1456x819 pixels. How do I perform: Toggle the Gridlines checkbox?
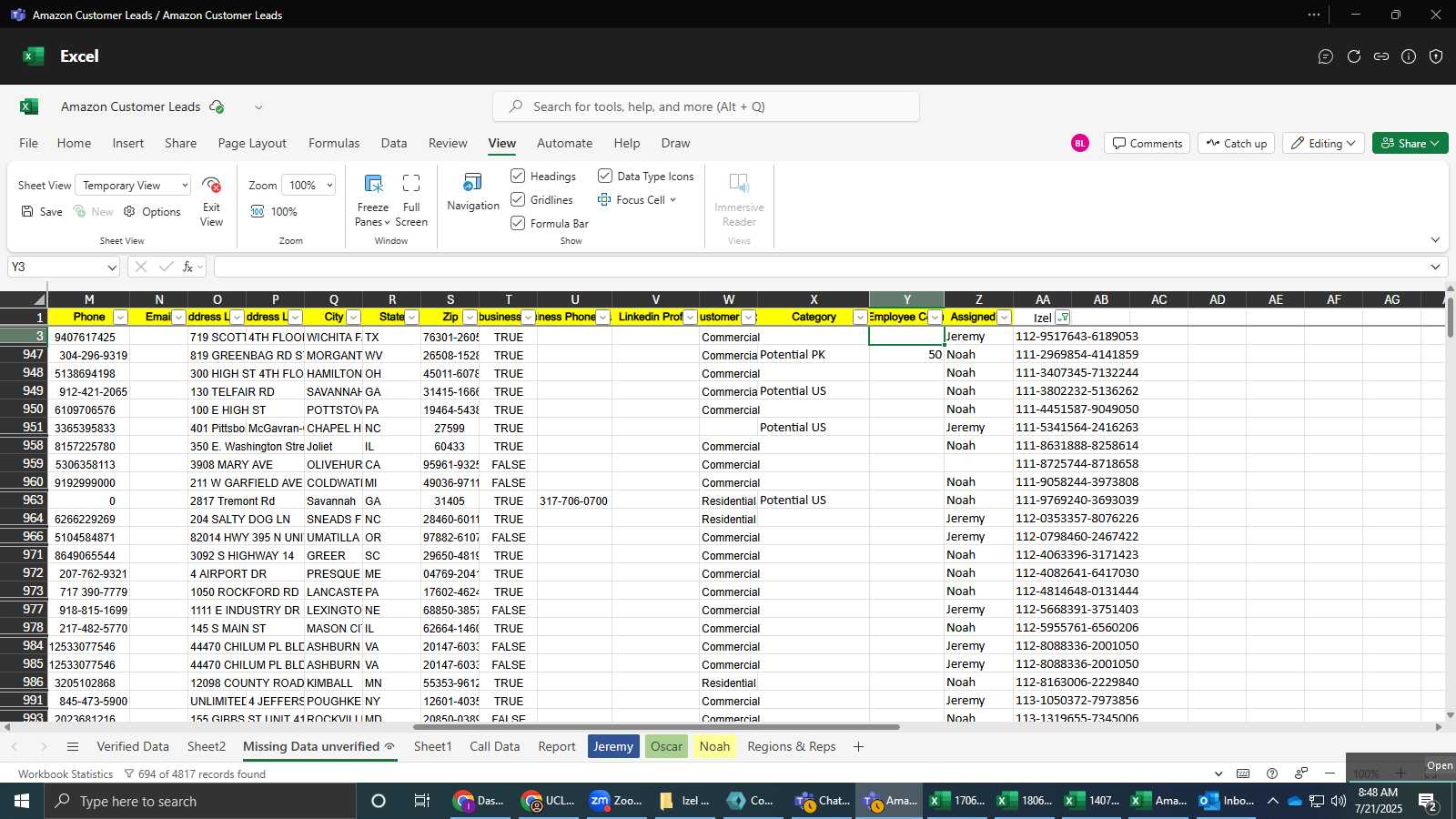[x=518, y=199]
